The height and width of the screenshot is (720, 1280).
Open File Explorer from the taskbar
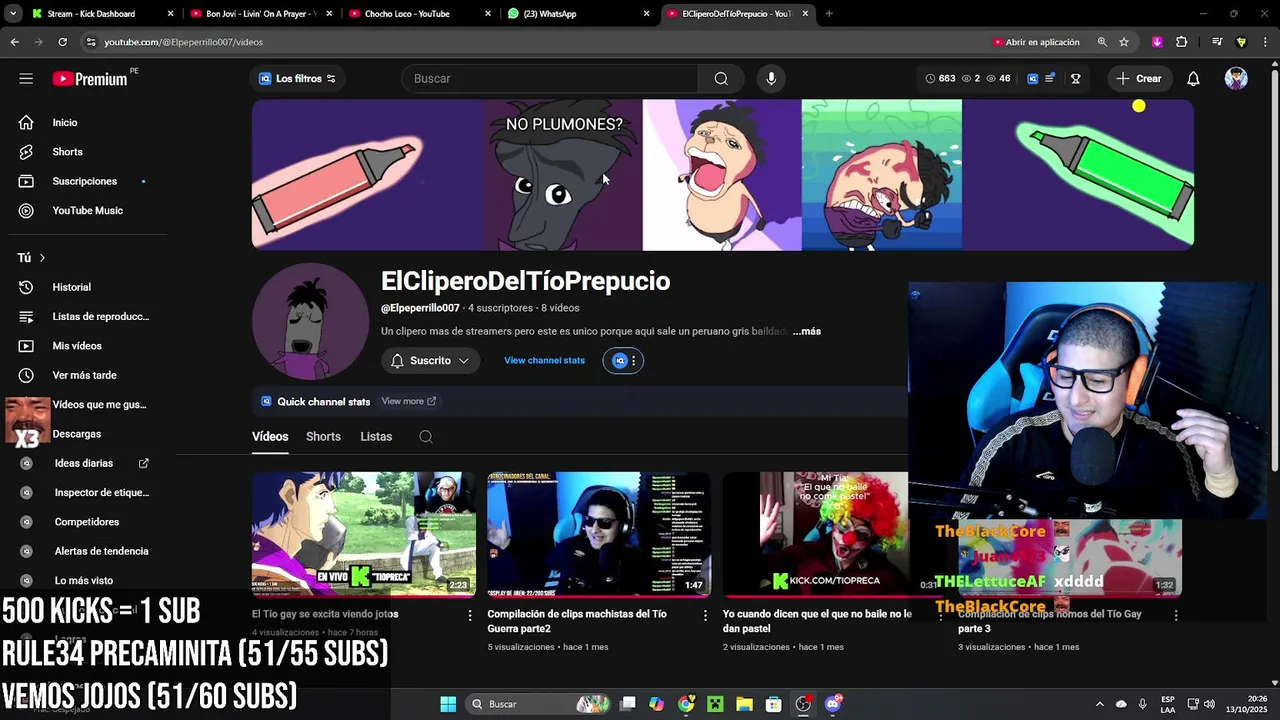point(744,704)
